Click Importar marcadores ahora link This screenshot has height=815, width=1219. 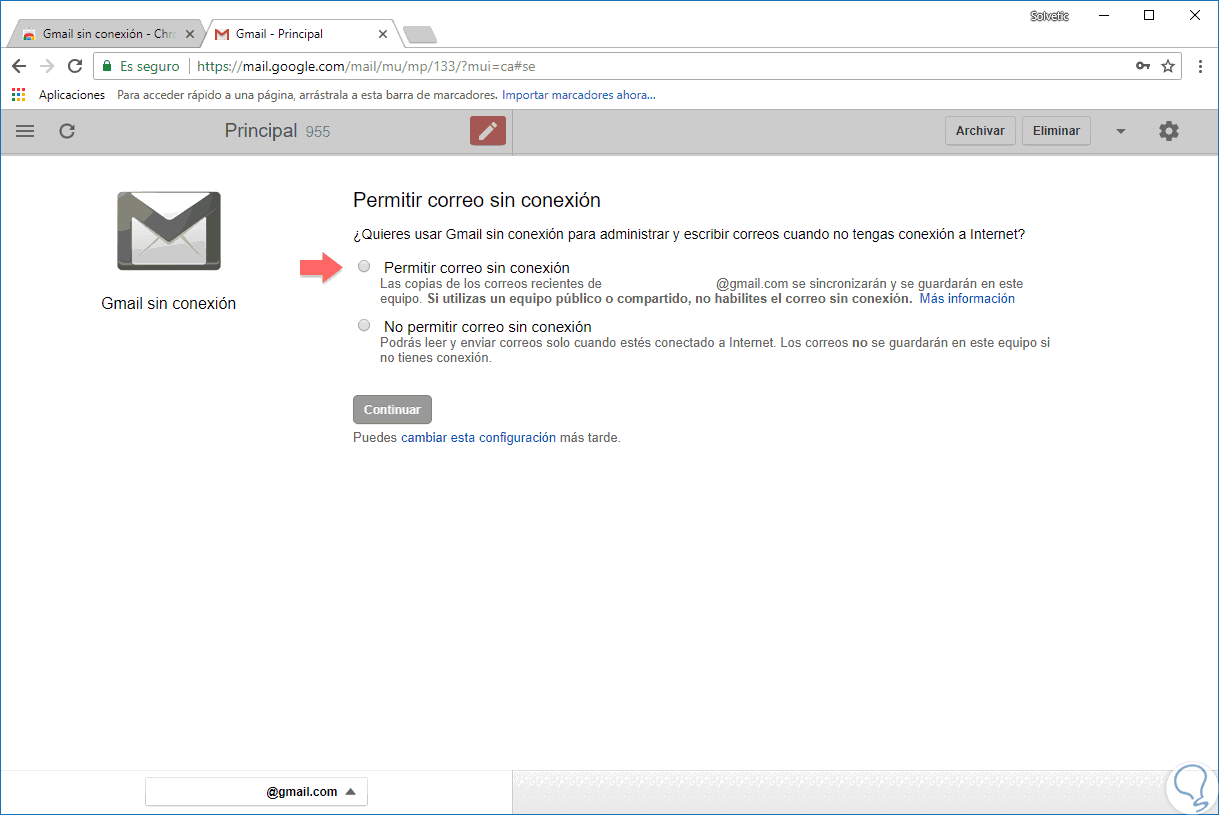(x=579, y=95)
